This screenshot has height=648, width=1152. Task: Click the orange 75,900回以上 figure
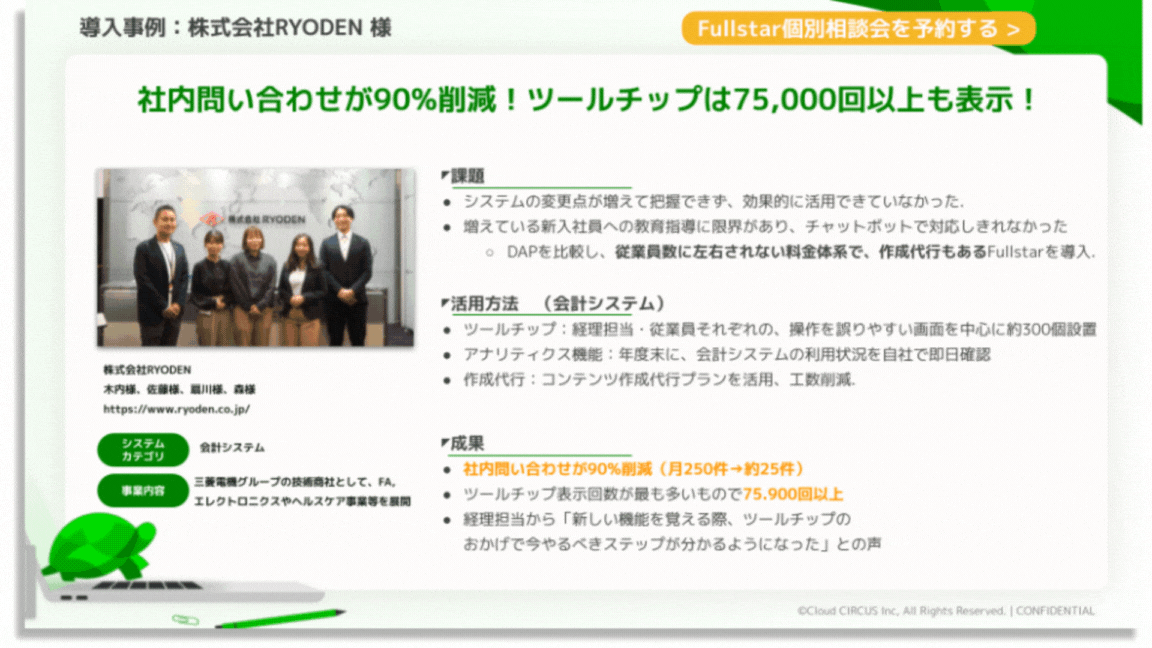pos(793,494)
